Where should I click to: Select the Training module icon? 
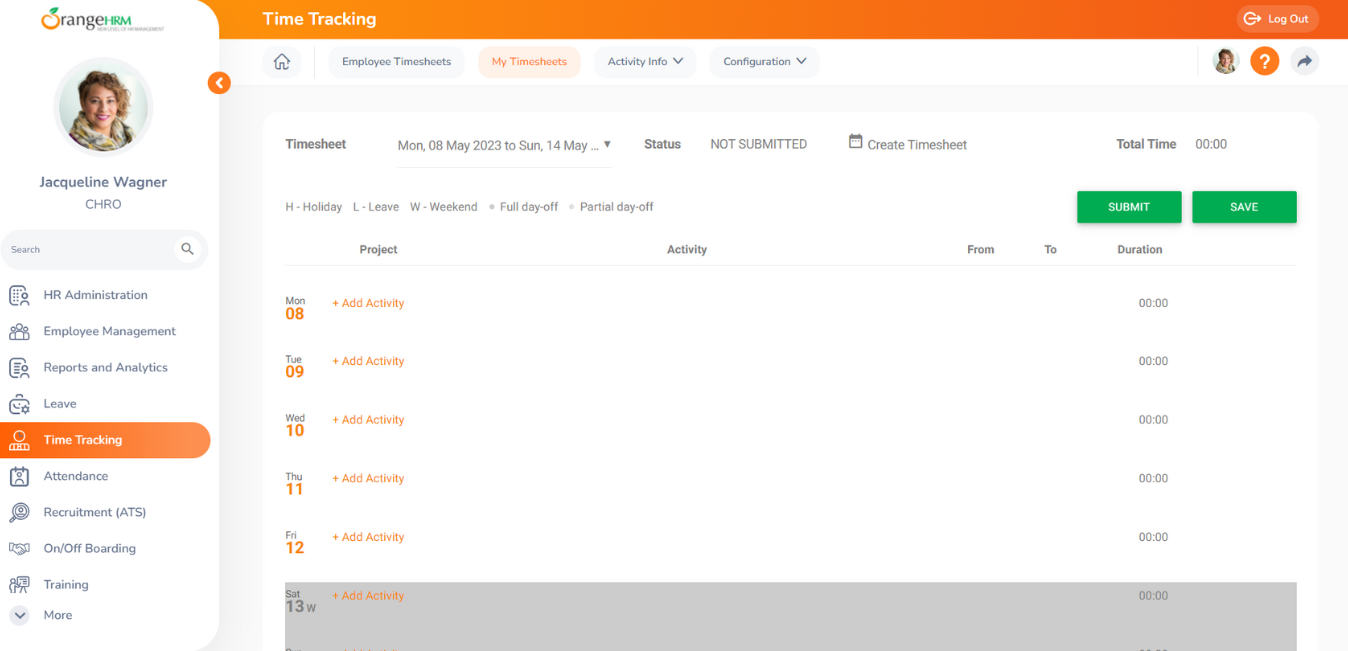(20, 584)
